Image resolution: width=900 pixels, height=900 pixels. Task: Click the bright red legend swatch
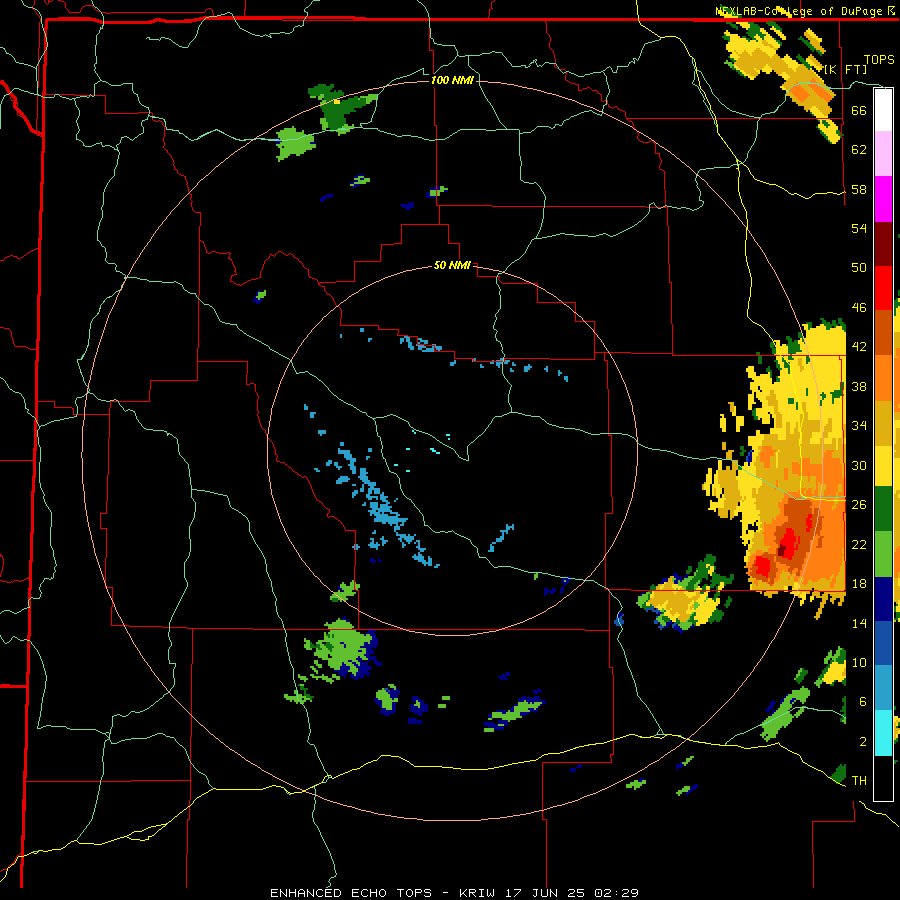pyautogui.click(x=883, y=288)
